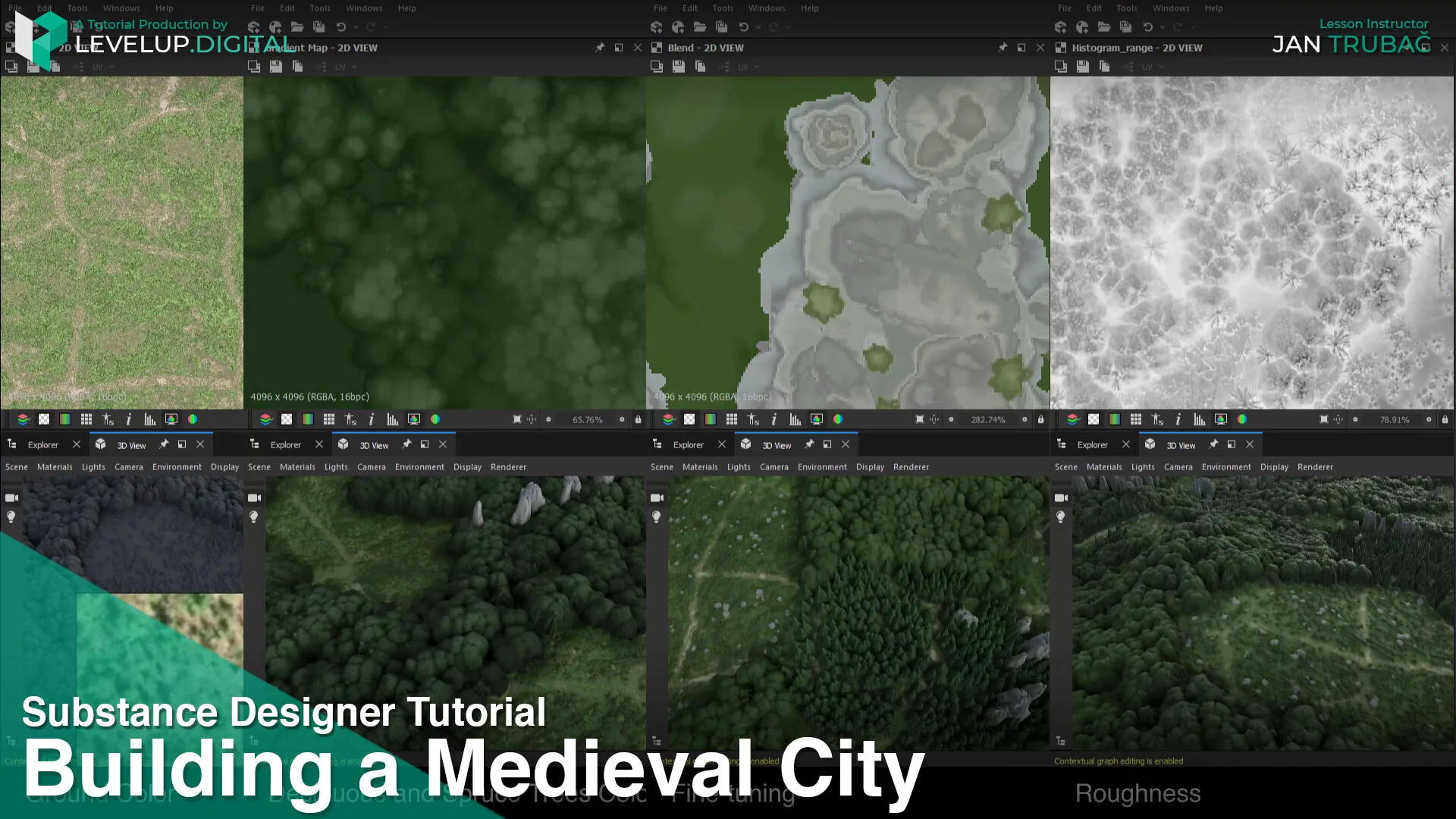This screenshot has width=1456, height=819.
Task: Click the Environment option below the Histogram_range view
Action: 1226,467
